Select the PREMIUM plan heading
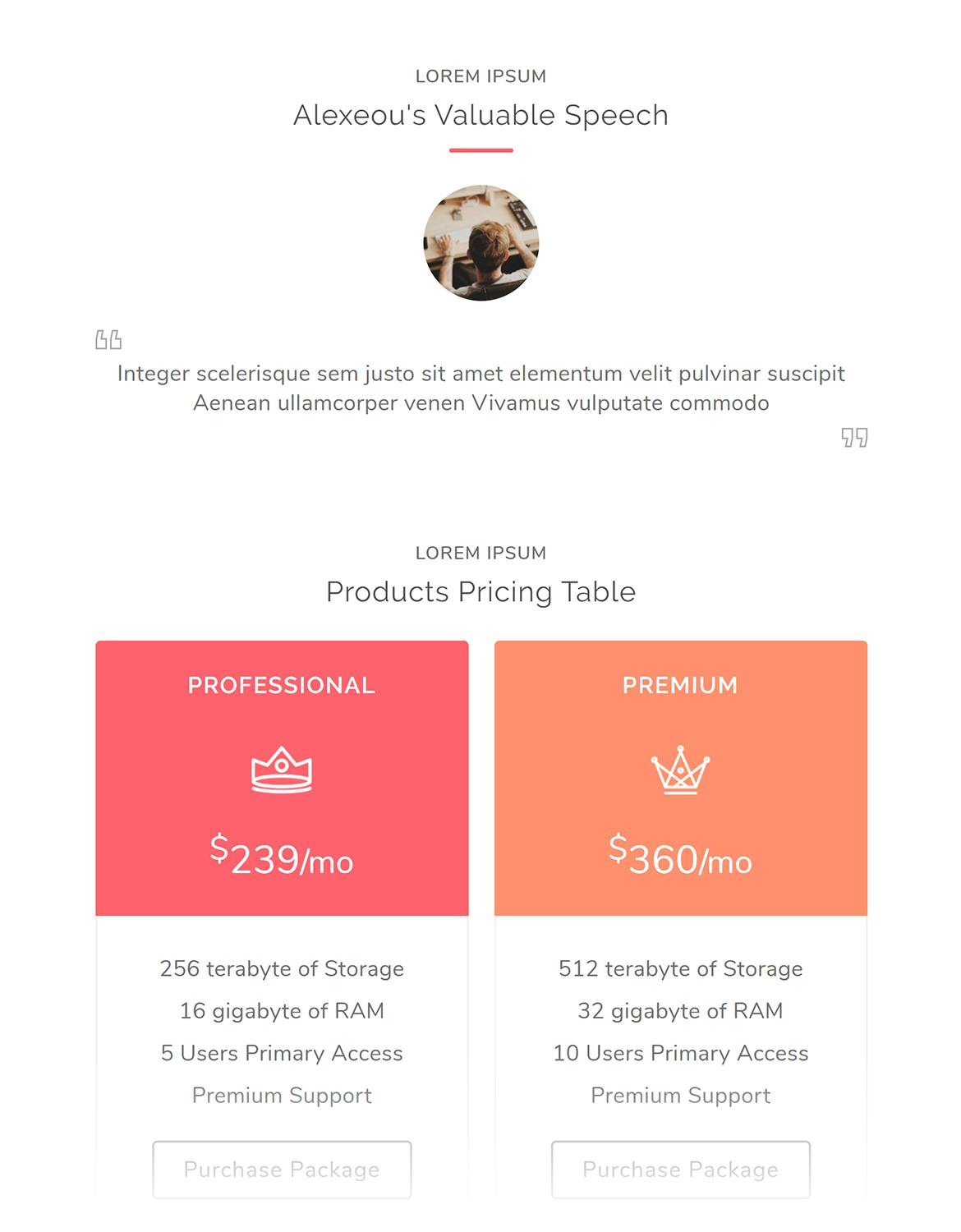This screenshot has width=961, height=1232. pyautogui.click(x=680, y=685)
